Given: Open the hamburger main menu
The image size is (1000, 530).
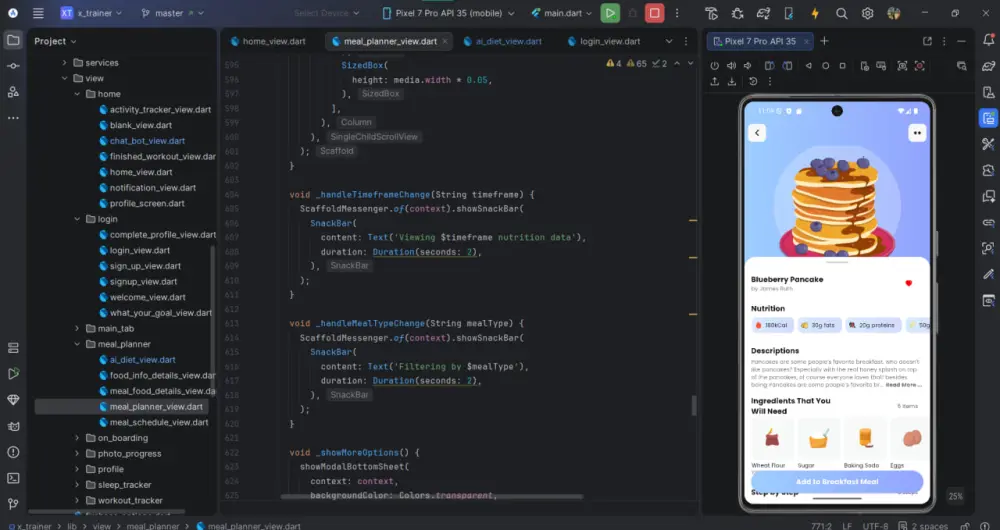Looking at the screenshot, I should [x=38, y=13].
